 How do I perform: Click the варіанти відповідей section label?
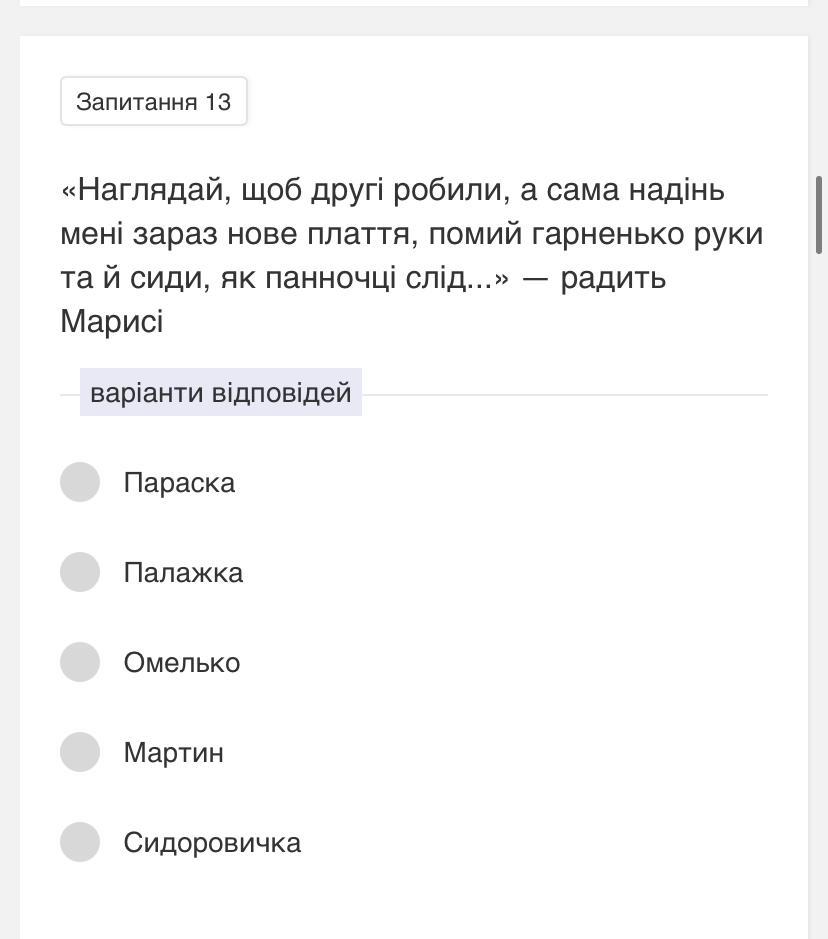221,392
